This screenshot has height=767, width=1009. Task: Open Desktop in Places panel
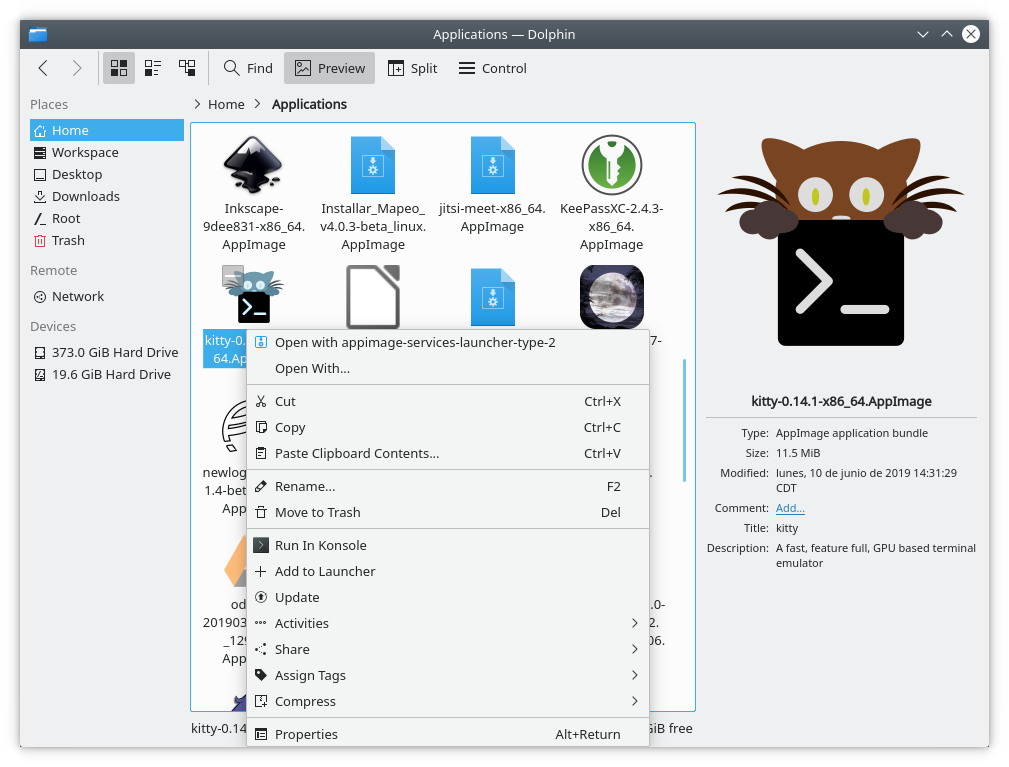pyautogui.click(x=107, y=174)
